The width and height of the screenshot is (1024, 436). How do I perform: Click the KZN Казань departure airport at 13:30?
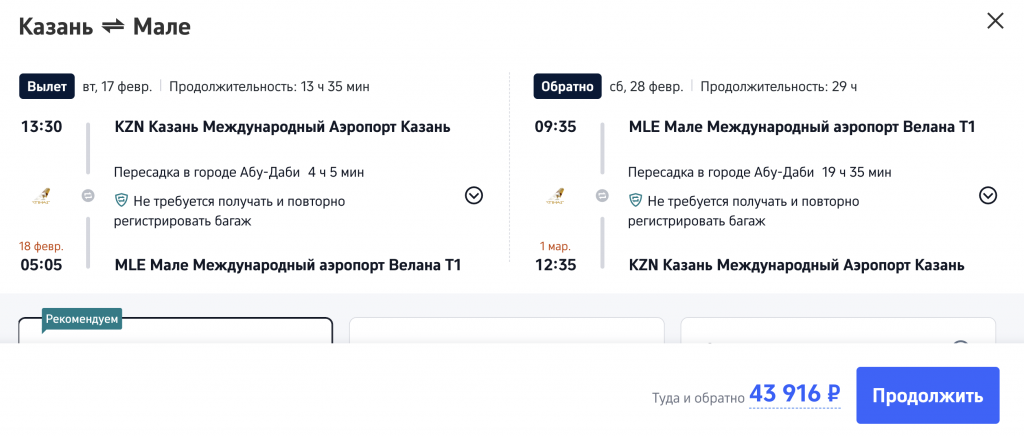tap(282, 127)
